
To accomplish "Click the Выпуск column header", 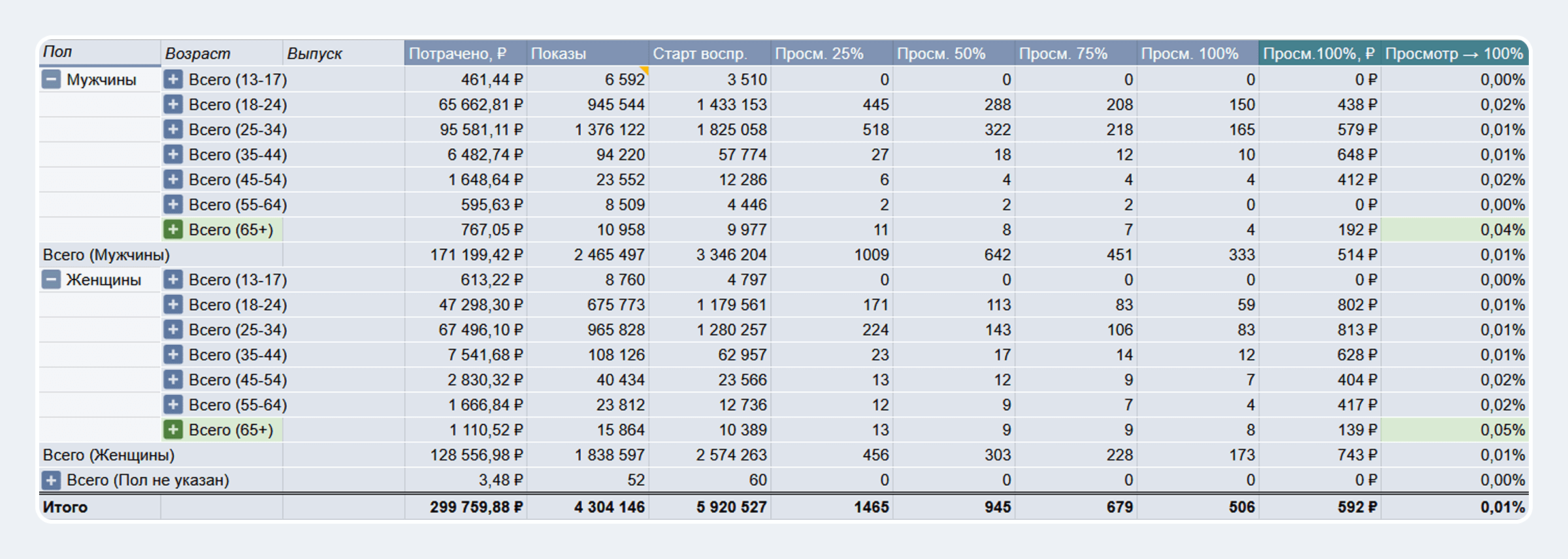I will [344, 53].
